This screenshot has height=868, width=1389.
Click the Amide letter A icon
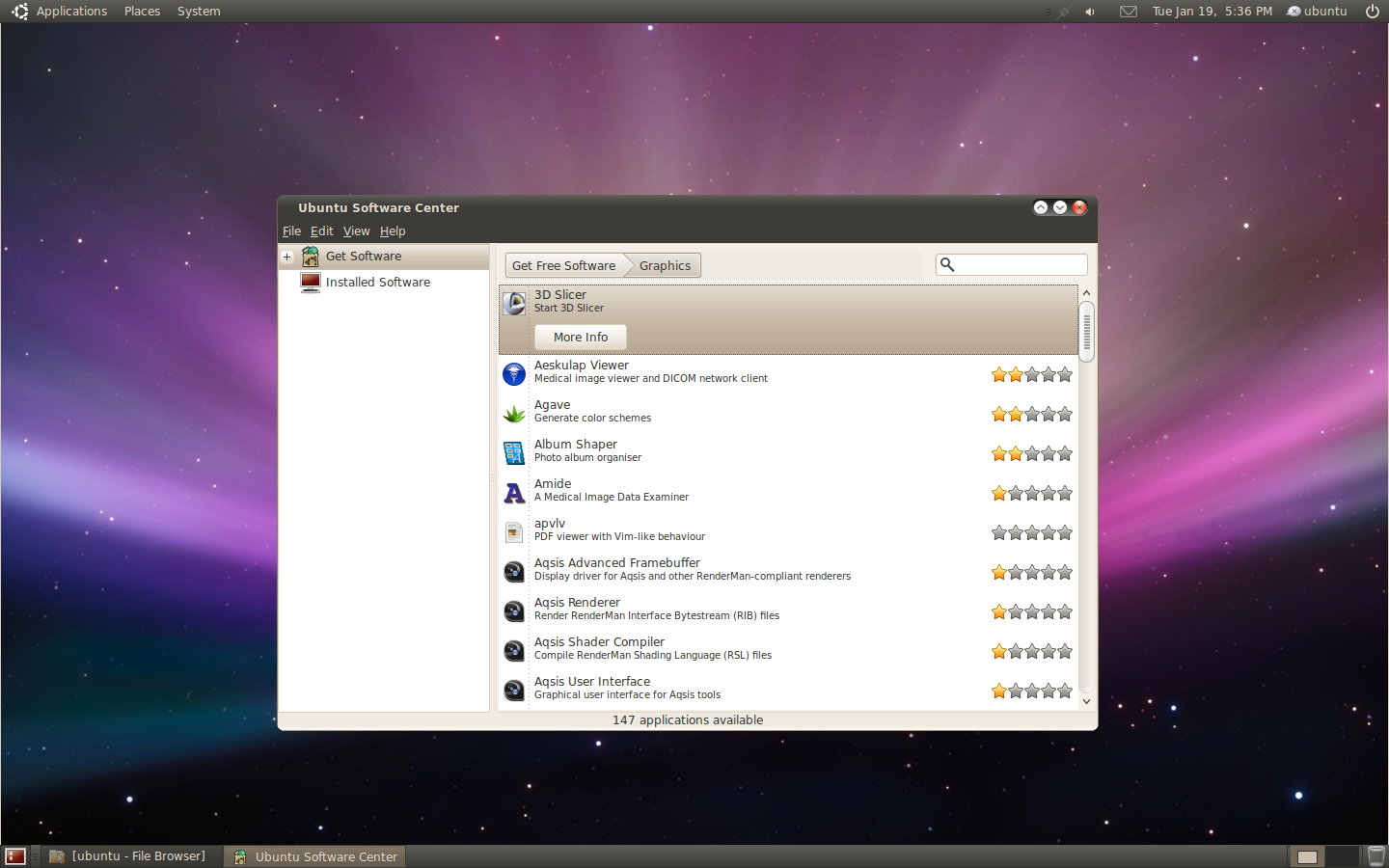(514, 493)
